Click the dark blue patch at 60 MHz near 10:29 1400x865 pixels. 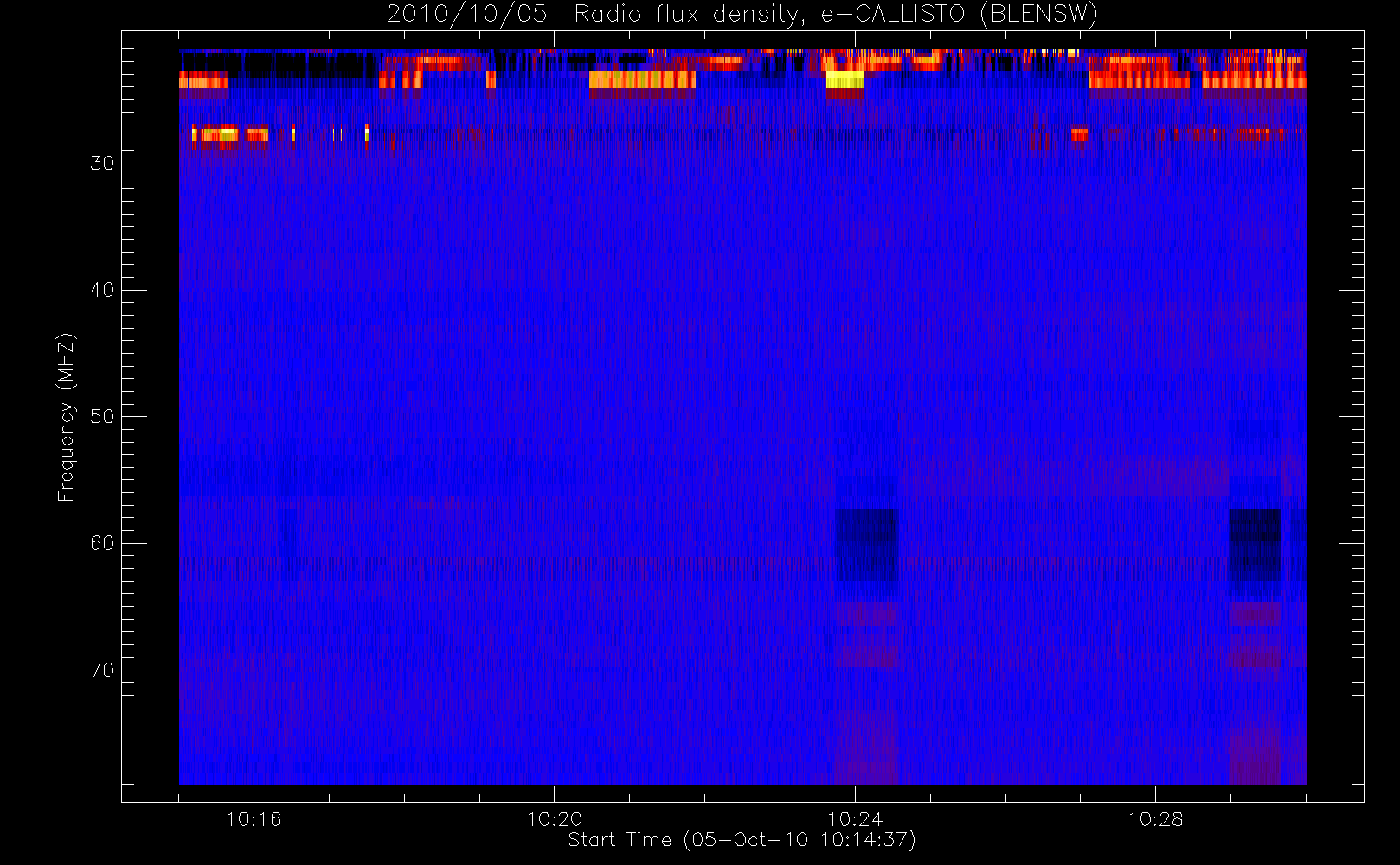[x=1255, y=545]
